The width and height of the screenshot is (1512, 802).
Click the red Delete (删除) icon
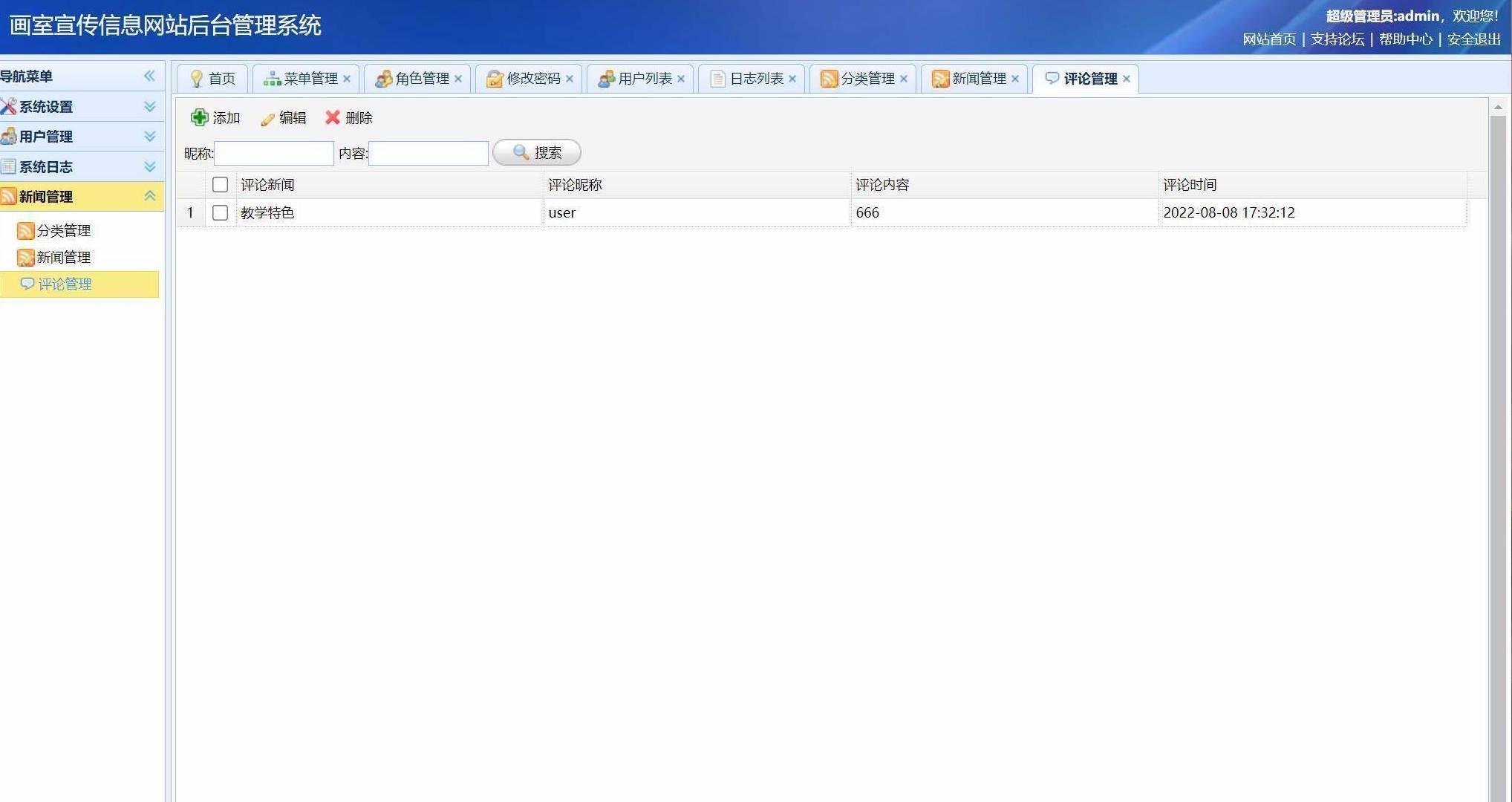333,117
